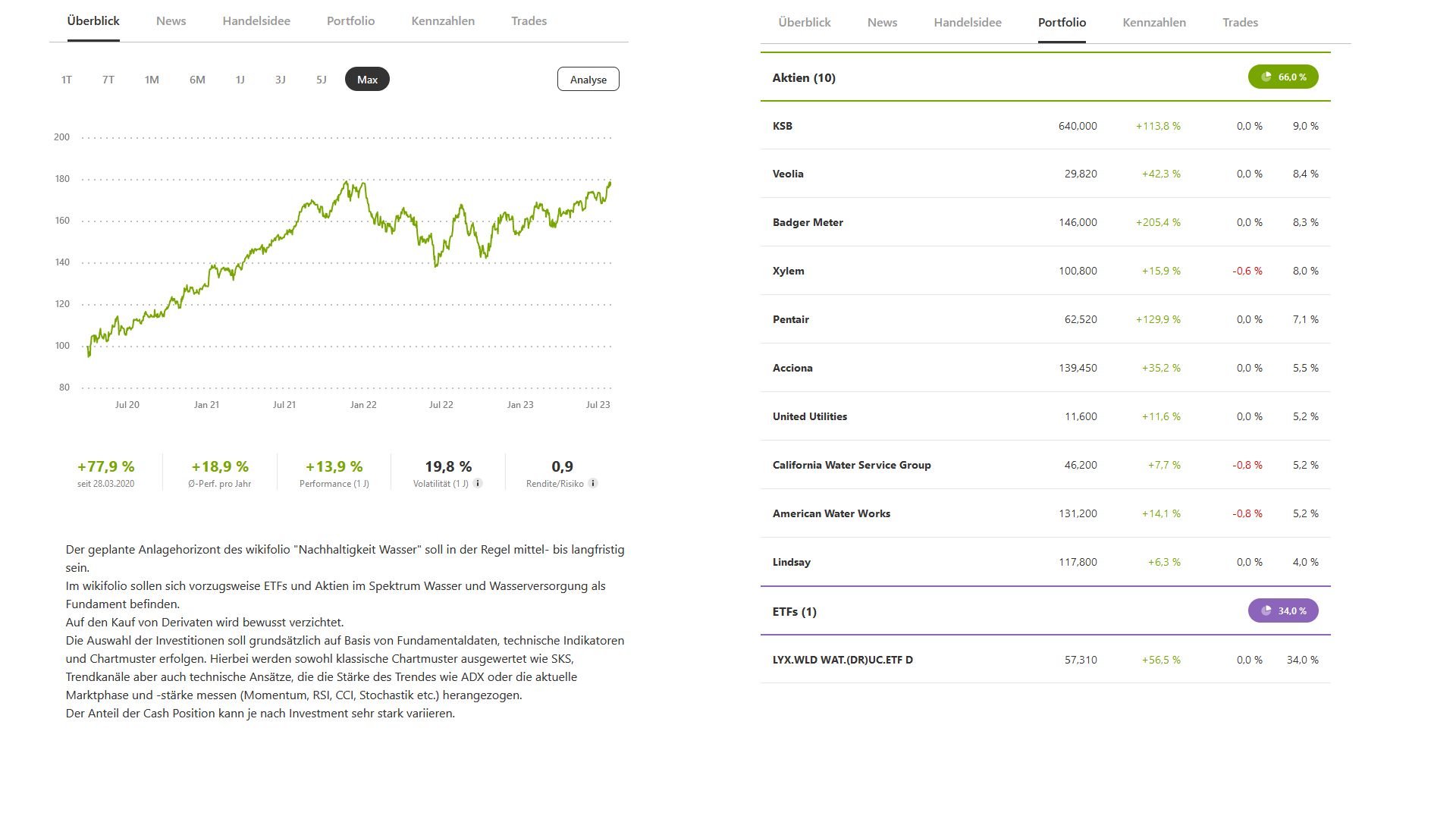The width and height of the screenshot is (1456, 819).
Task: Collapse the ETFs (1) section
Action: pos(794,612)
